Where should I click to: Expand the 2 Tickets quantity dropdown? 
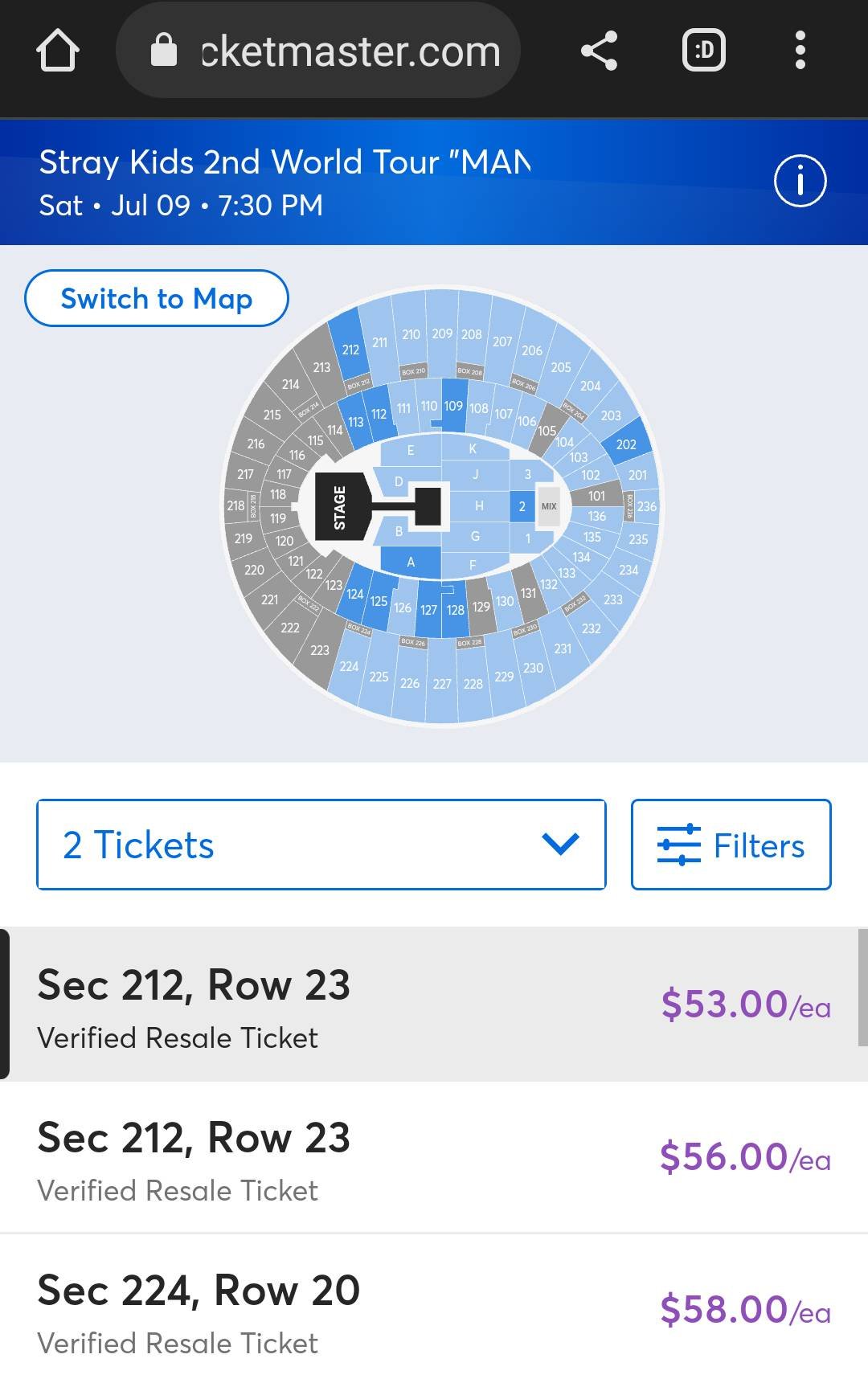[x=321, y=845]
